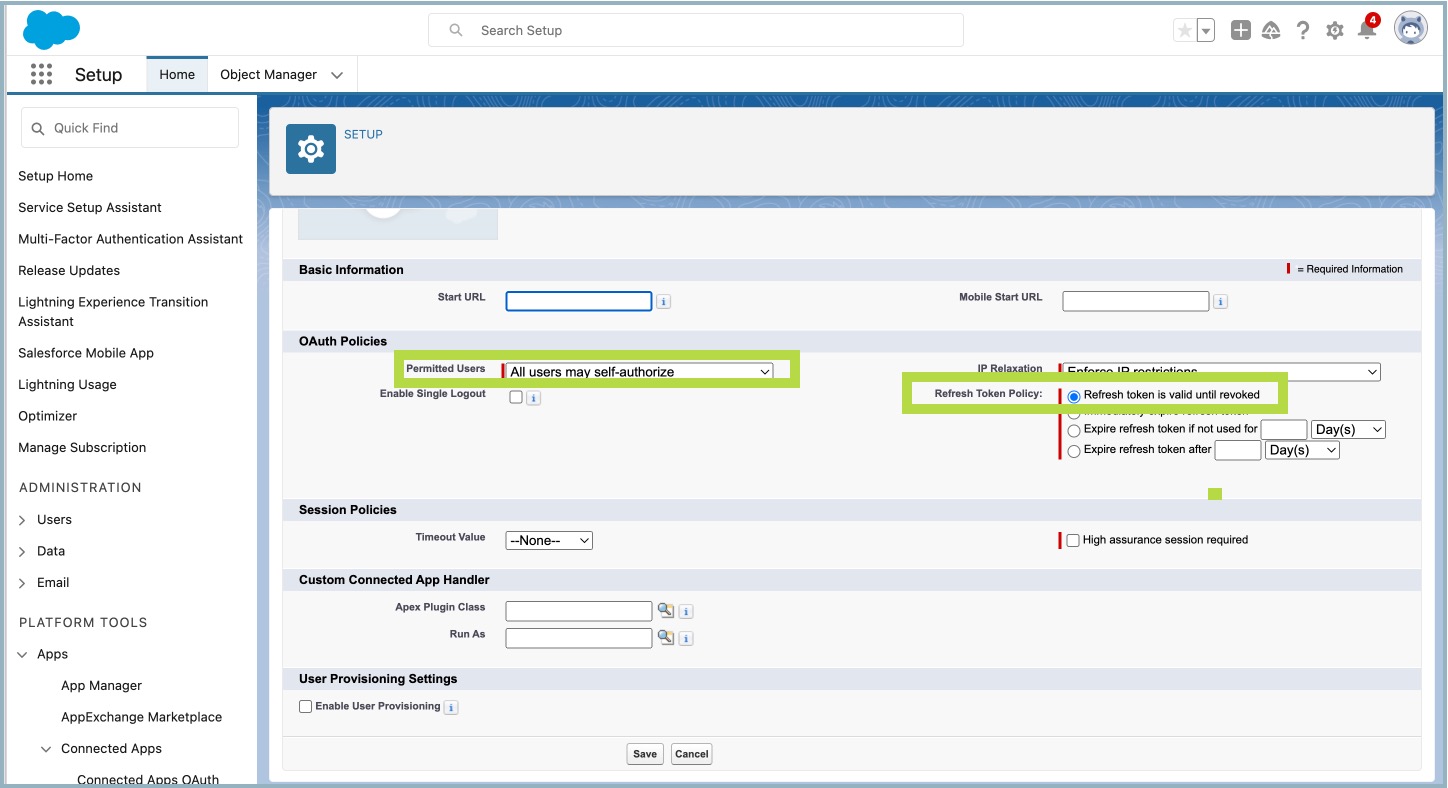Open App Manager in the sidebar
Viewport: 1448px width, 788px height.
click(x=101, y=686)
